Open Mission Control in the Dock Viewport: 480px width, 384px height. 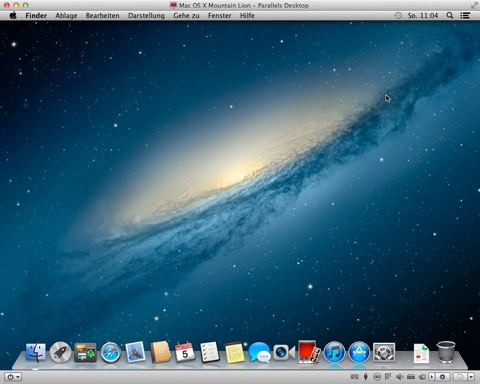click(x=85, y=353)
